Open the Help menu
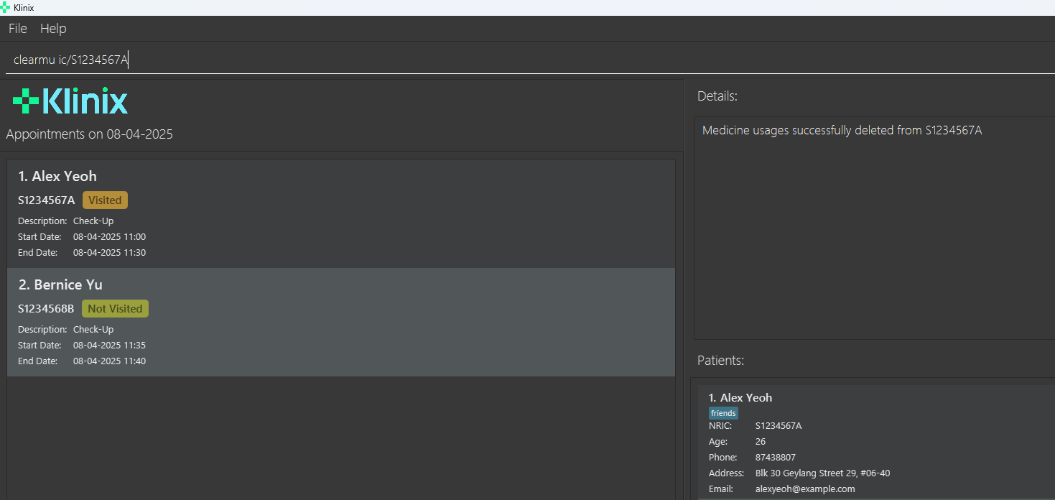Viewport: 1055px width, 500px height. [x=53, y=29]
